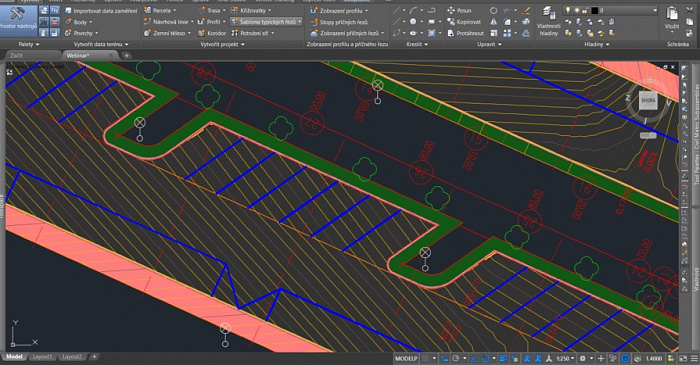Click the SHORA ViewCube face
The height and width of the screenshot is (365, 700).
coord(648,100)
